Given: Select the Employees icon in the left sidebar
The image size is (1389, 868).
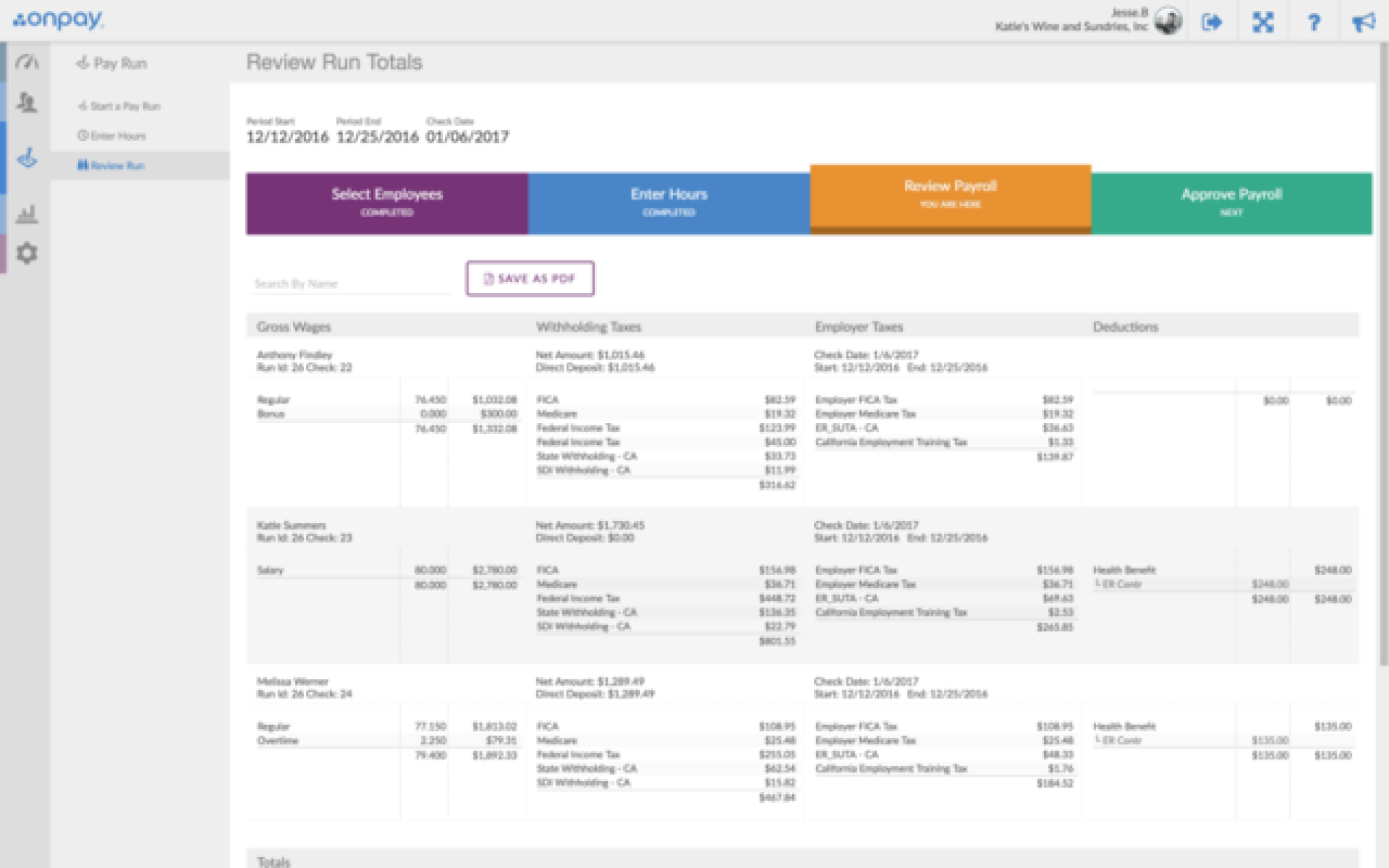Looking at the screenshot, I should point(26,100).
